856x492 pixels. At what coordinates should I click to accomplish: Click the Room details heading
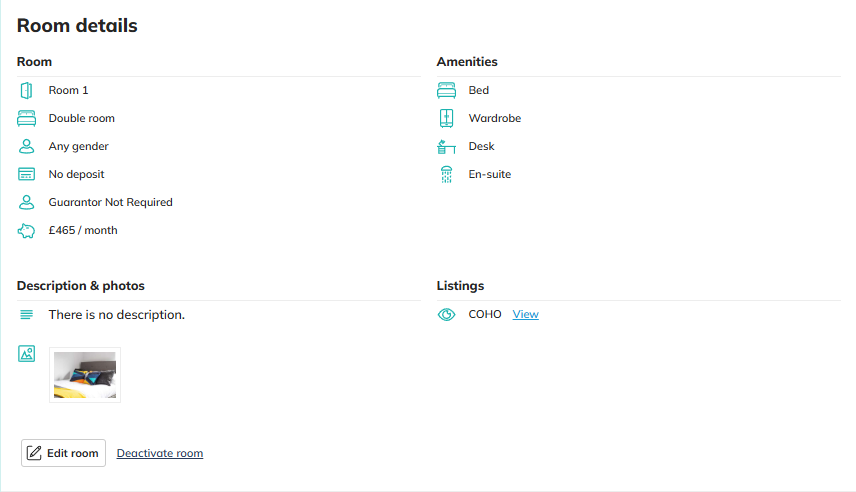77,26
